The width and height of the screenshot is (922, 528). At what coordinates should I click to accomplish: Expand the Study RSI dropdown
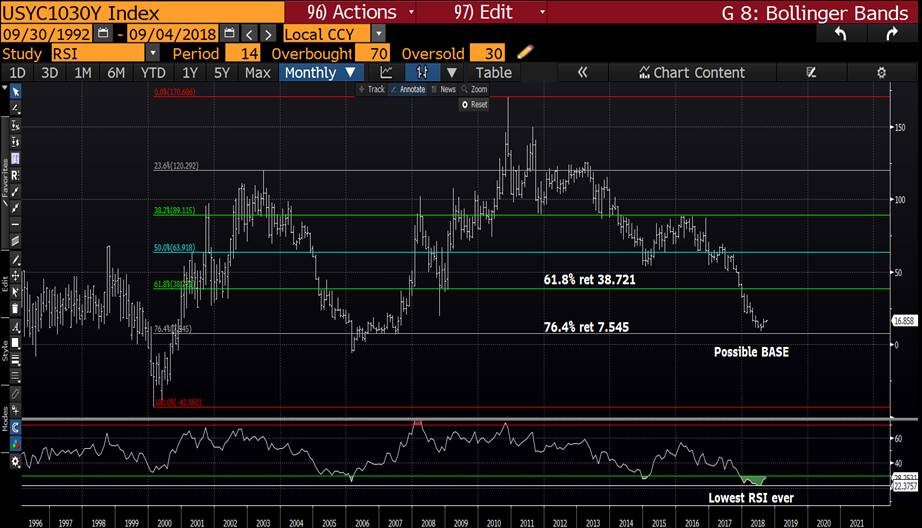pos(153,54)
